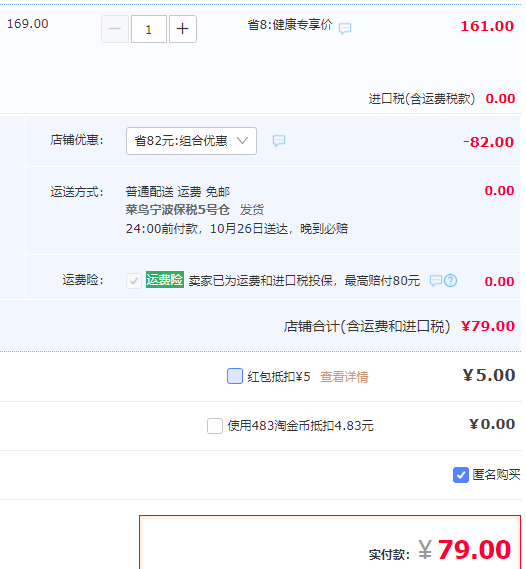Click the 店铺合计 ¥79.00 subtotal amount
Viewport: 526px width, 569px height.
click(488, 326)
